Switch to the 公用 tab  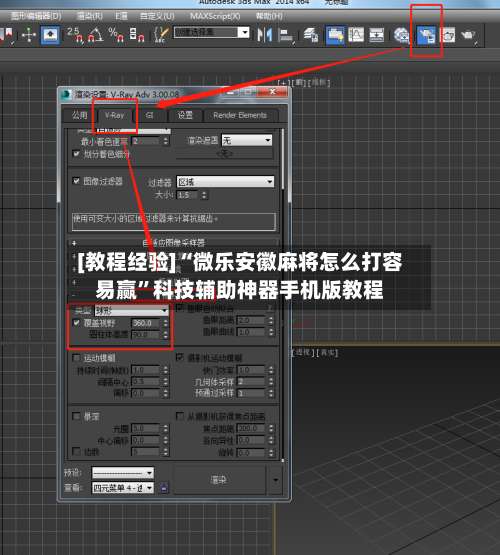tap(79, 115)
